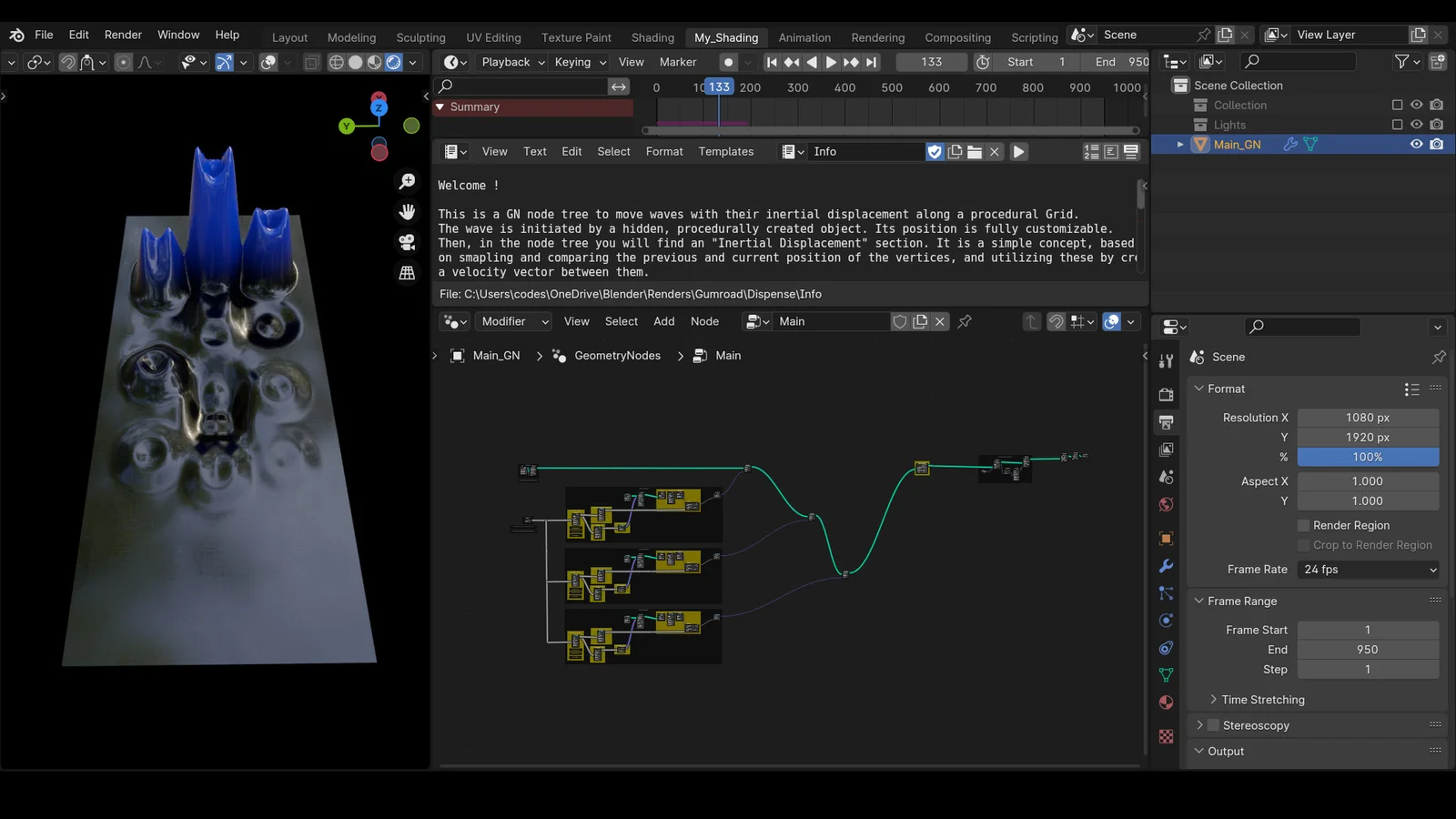The width and height of the screenshot is (1456, 819).
Task: Activate the viewport zoom magnifier tool
Action: (407, 181)
